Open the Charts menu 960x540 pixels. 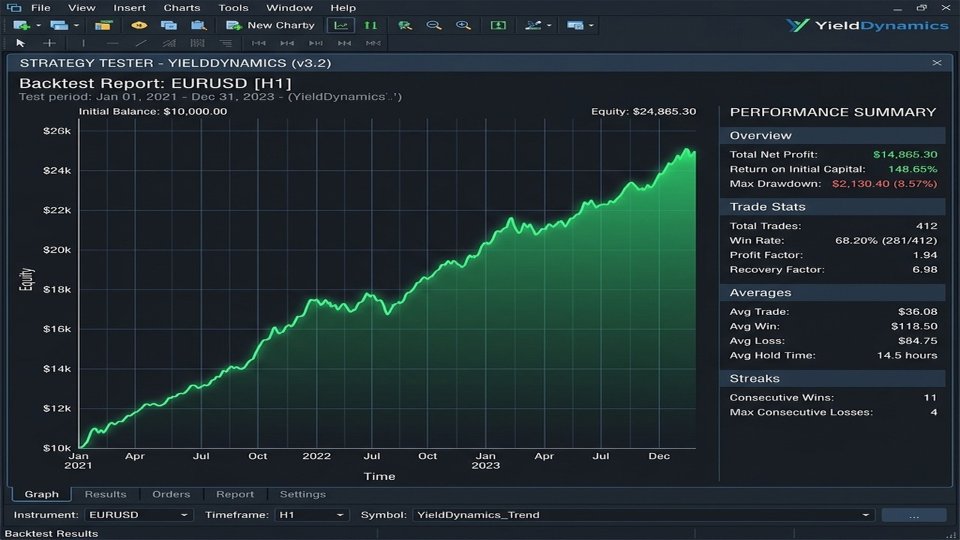(182, 8)
